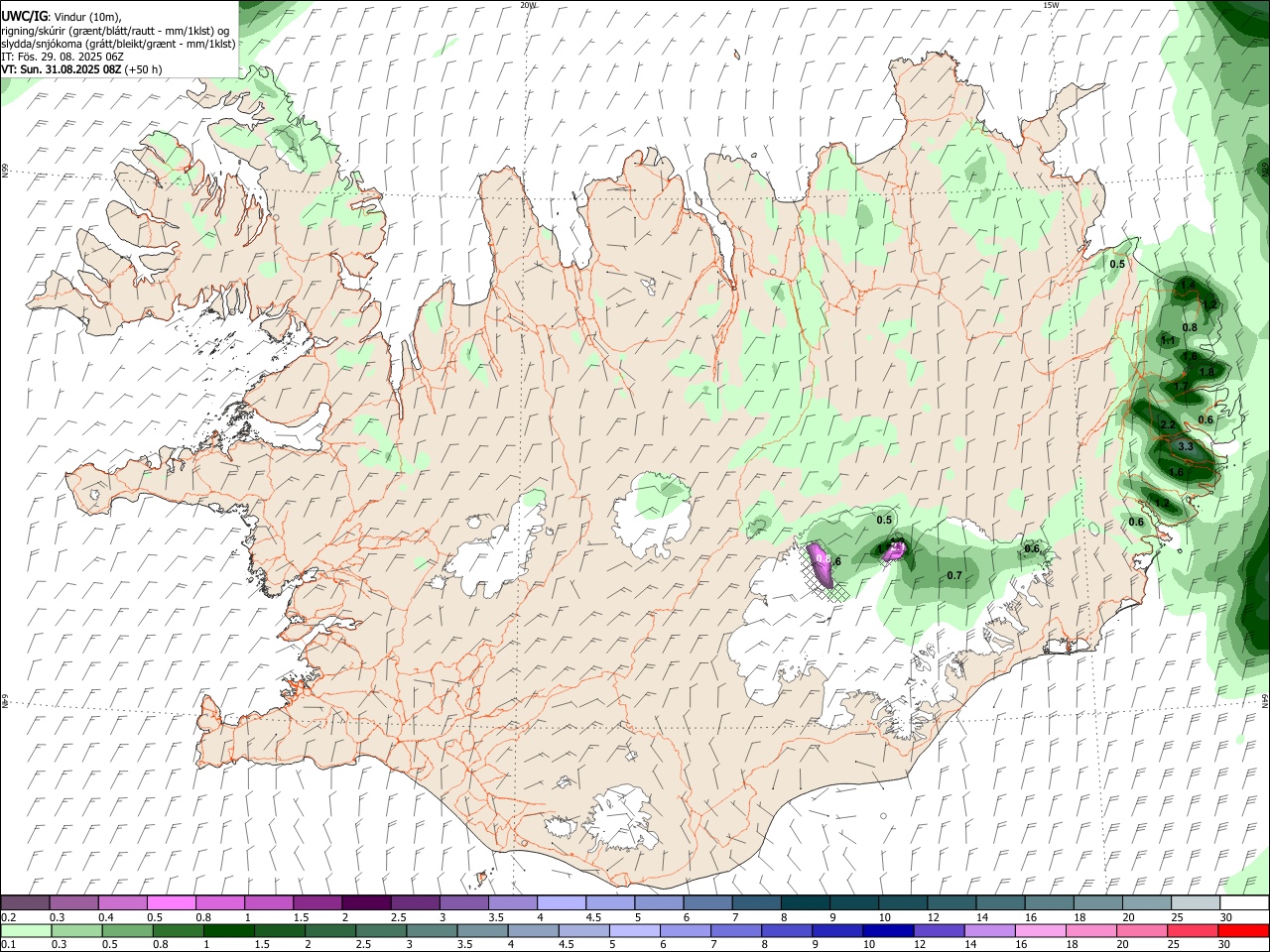This screenshot has height=952, width=1270.
Task: Click the palest green 0.1–0.3 swatch in lower legend
Action: coord(26,931)
